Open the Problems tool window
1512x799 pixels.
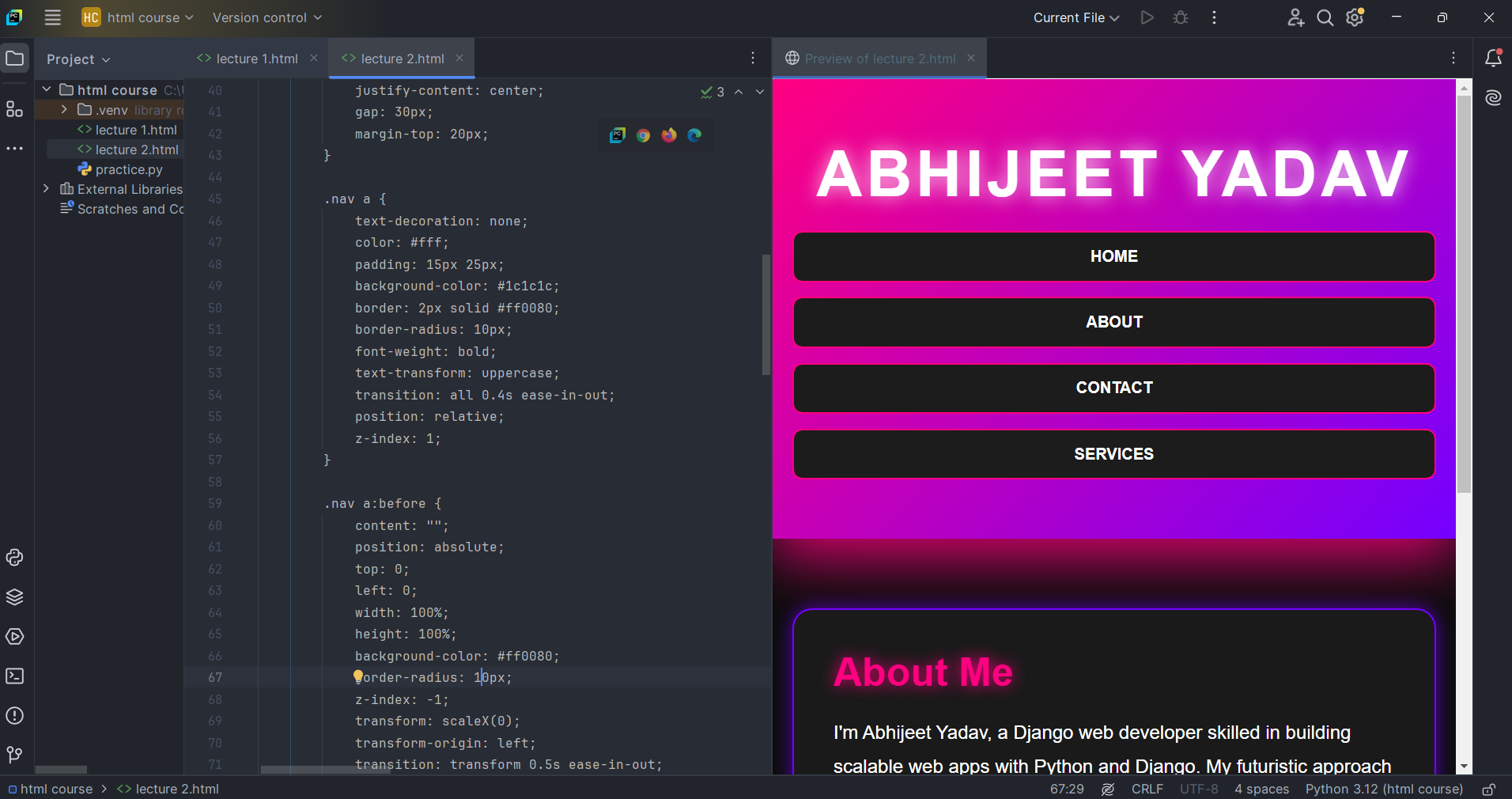coord(15,716)
